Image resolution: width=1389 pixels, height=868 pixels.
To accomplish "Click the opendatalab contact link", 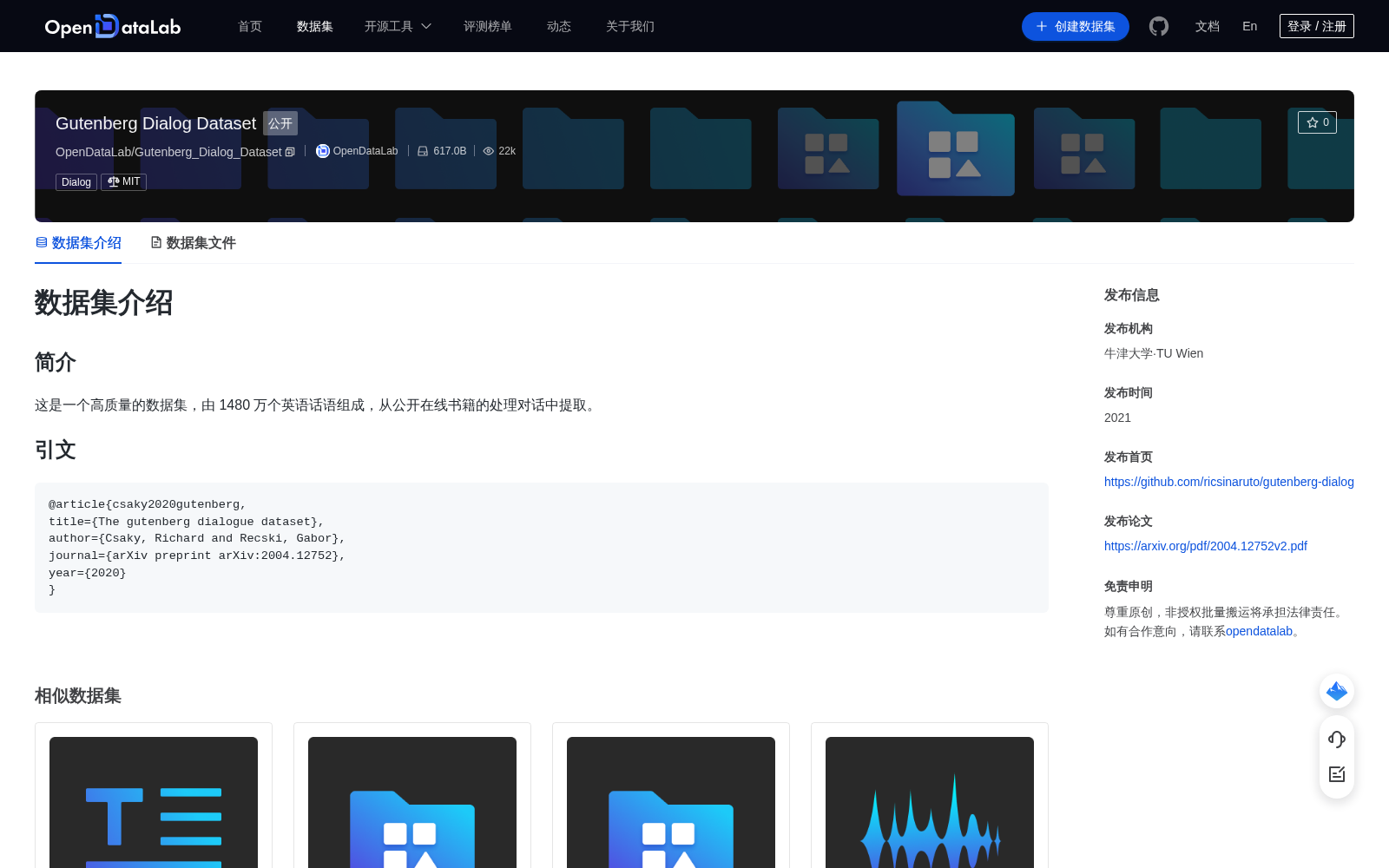I will pyautogui.click(x=1259, y=631).
